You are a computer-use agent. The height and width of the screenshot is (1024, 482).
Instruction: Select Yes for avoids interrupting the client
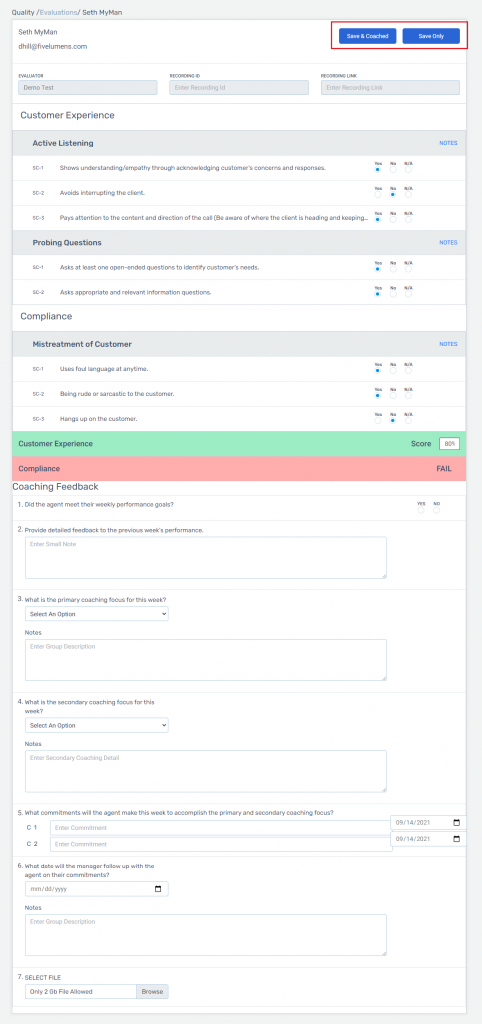coord(378,194)
